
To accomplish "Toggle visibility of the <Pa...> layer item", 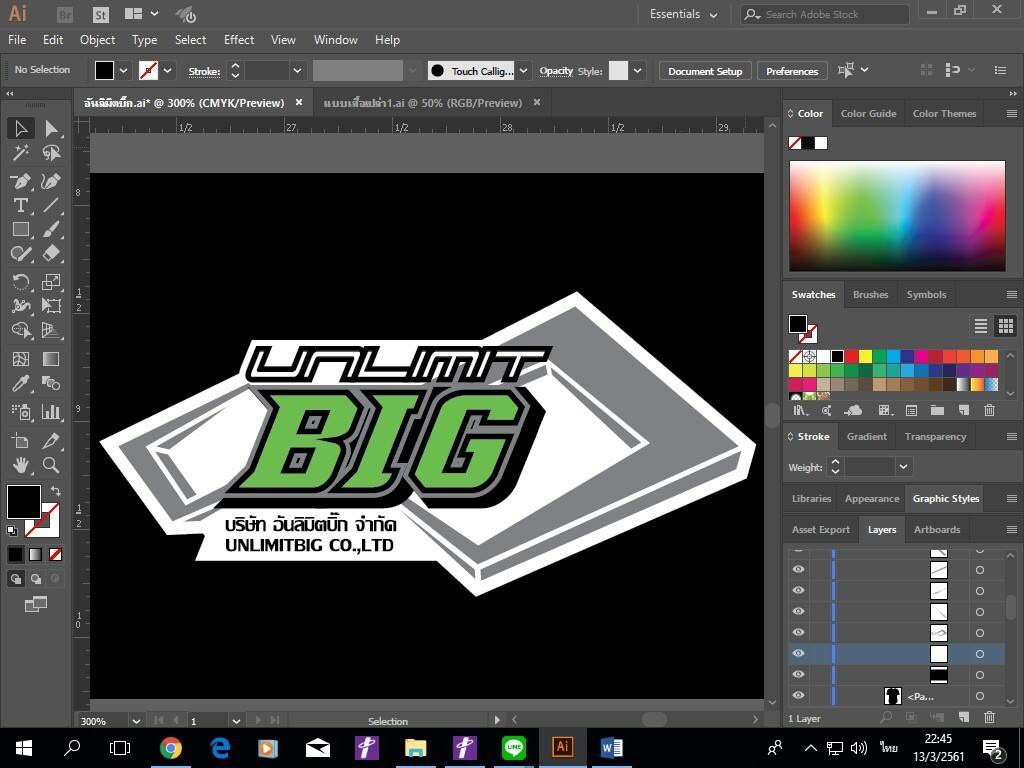I will tap(798, 696).
